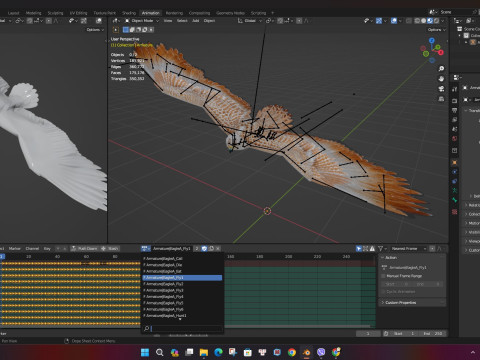Viewport: 480px width, 360px height.
Task: Open Blender from the Windows taskbar
Action: (306, 352)
